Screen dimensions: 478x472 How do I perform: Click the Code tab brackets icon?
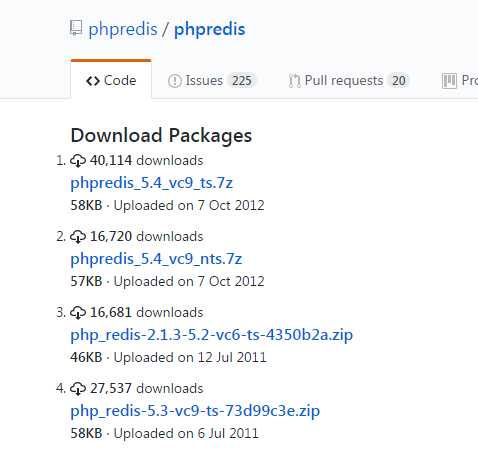coord(93,81)
